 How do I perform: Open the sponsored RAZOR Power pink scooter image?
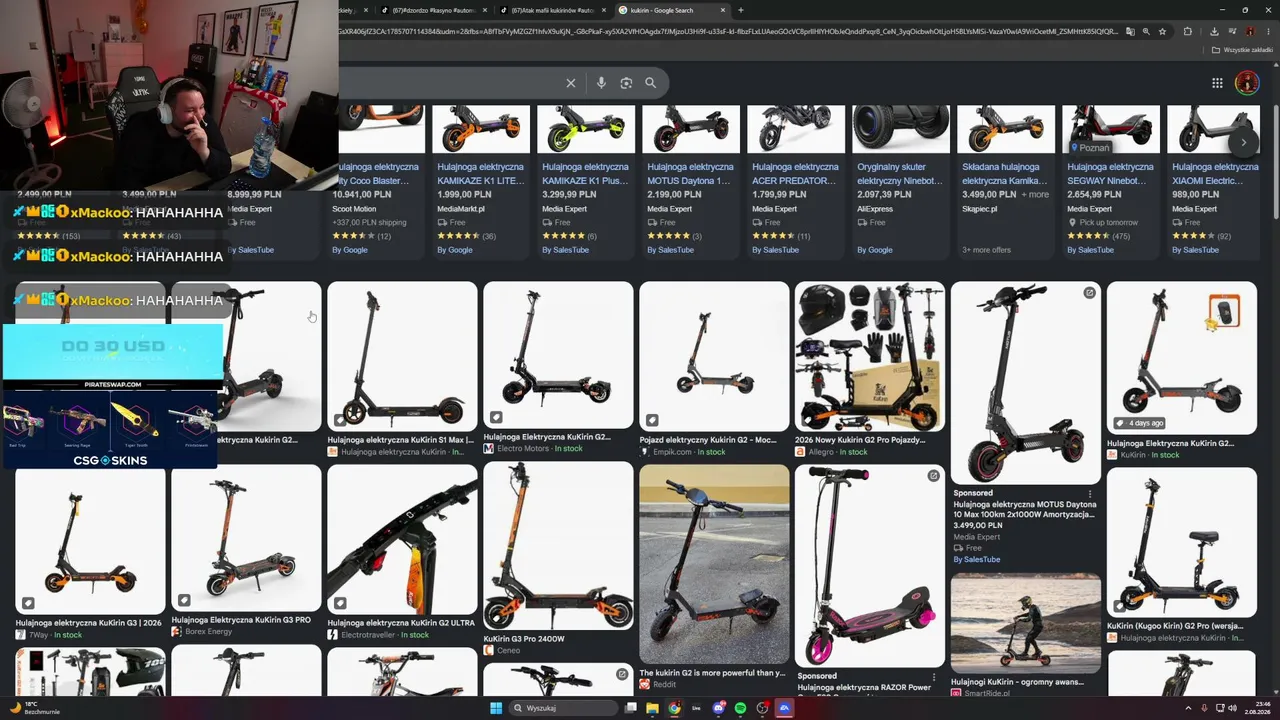pos(870,566)
